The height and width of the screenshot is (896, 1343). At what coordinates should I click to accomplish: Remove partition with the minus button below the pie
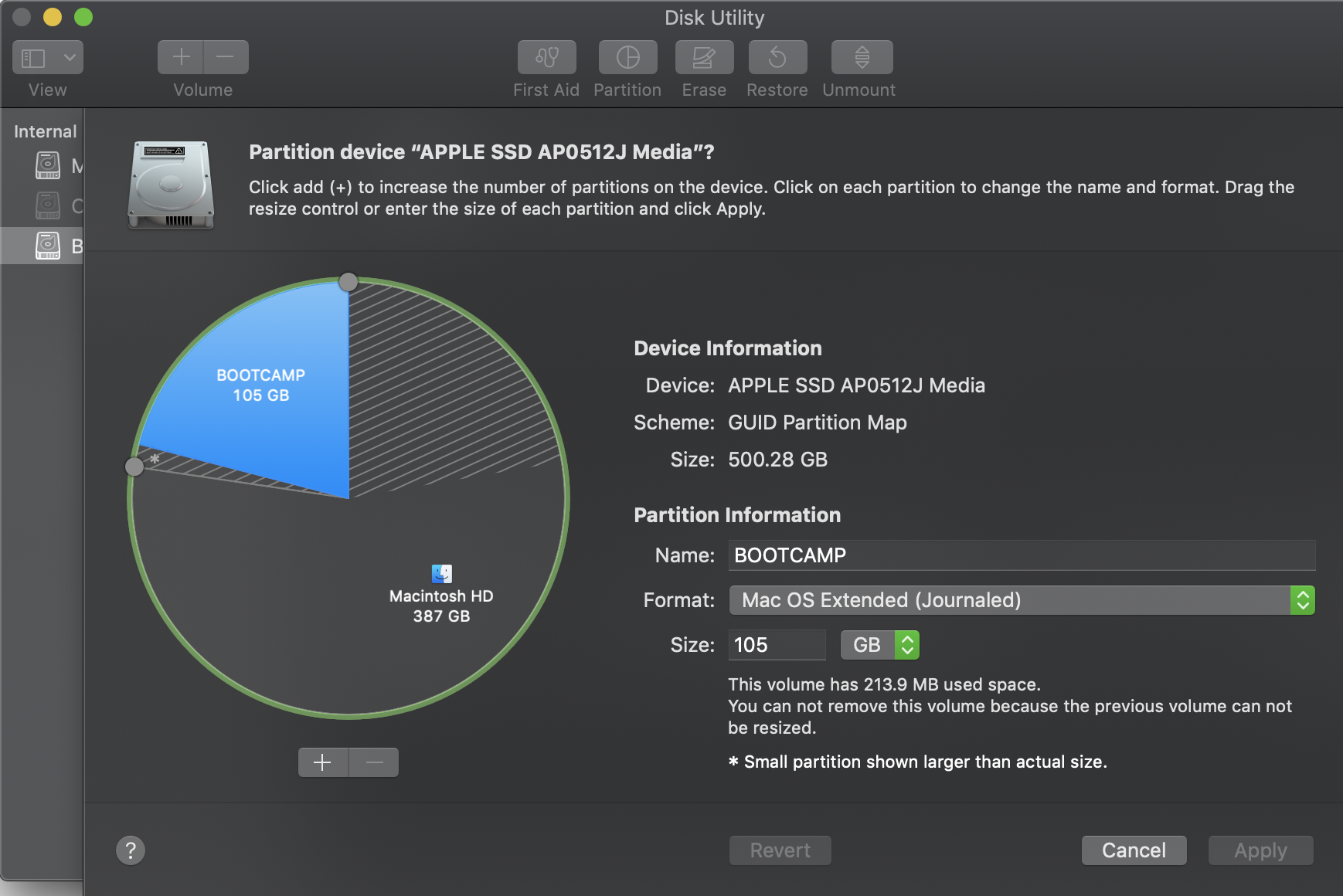tap(374, 762)
